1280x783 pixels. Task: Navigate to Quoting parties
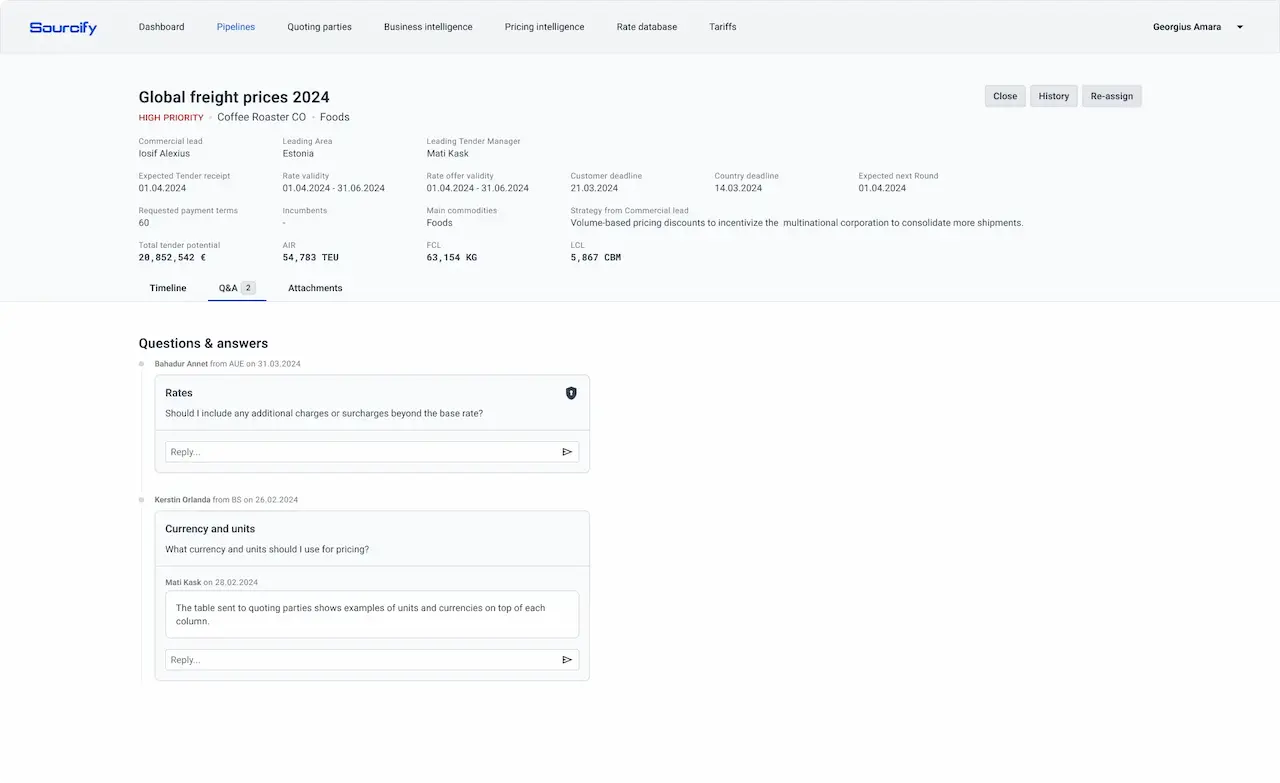[319, 27]
